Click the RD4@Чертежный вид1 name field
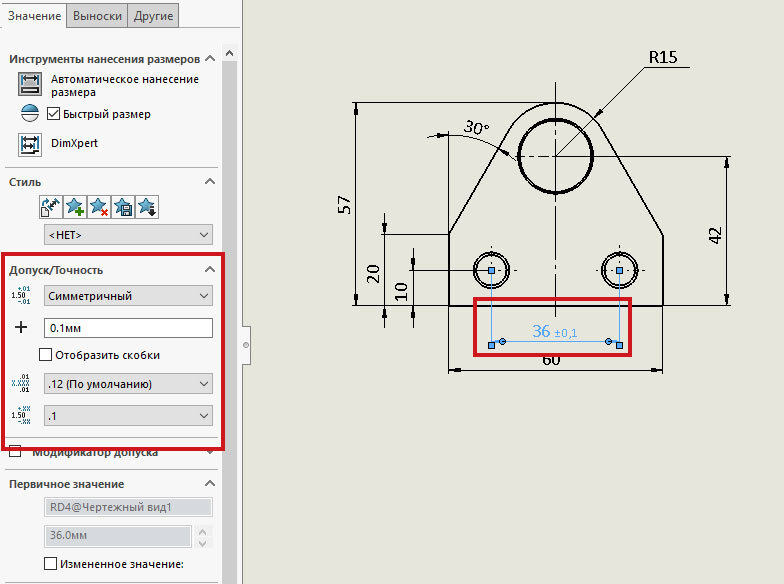Image resolution: width=784 pixels, height=584 pixels. [x=128, y=507]
